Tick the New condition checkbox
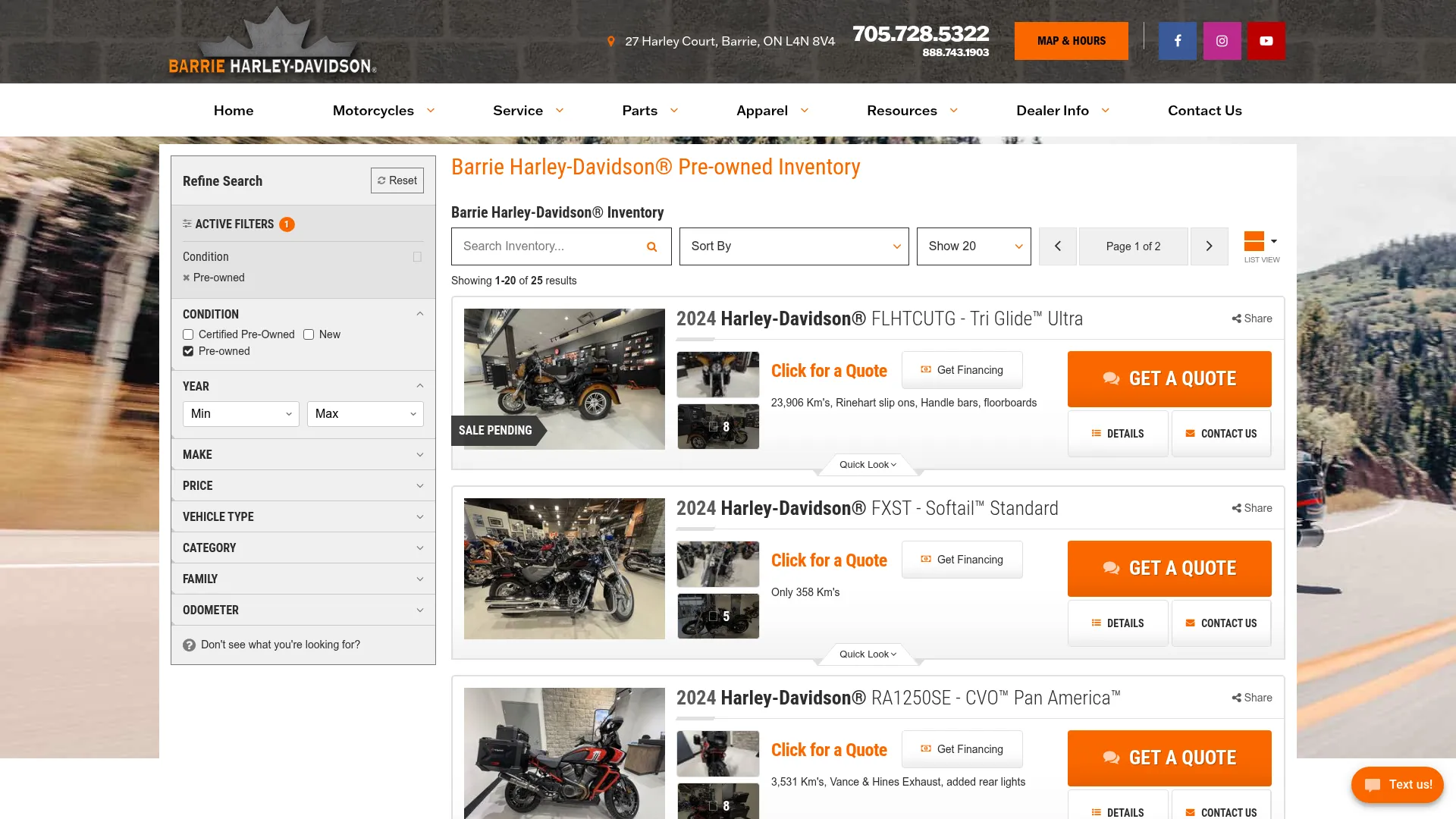The image size is (1456, 819). (x=309, y=334)
